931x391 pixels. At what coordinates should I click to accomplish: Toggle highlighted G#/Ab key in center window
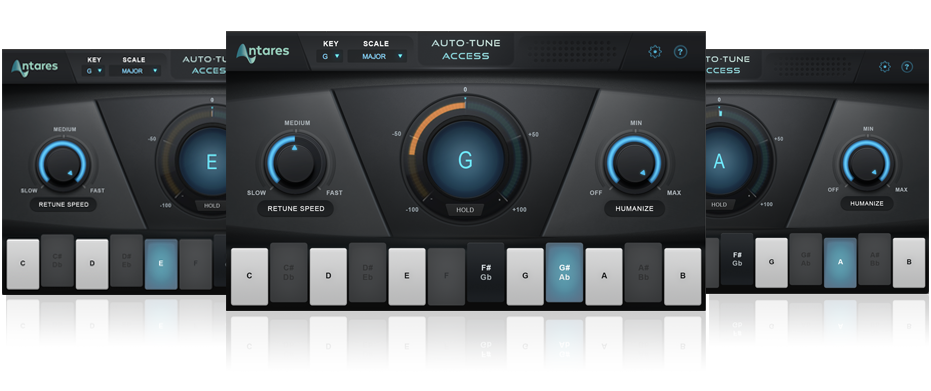564,272
